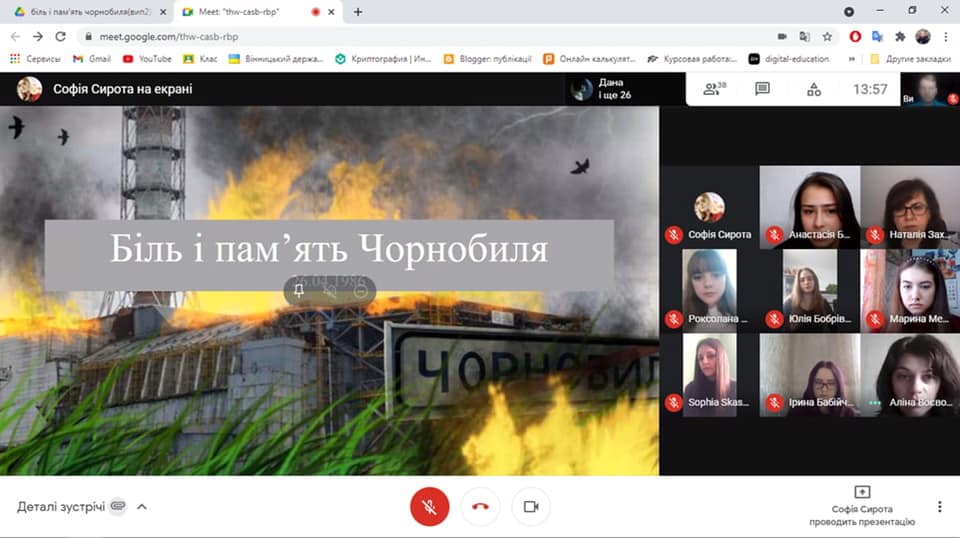Click the attachment icon beside Деталі зустрічі

pos(118,506)
